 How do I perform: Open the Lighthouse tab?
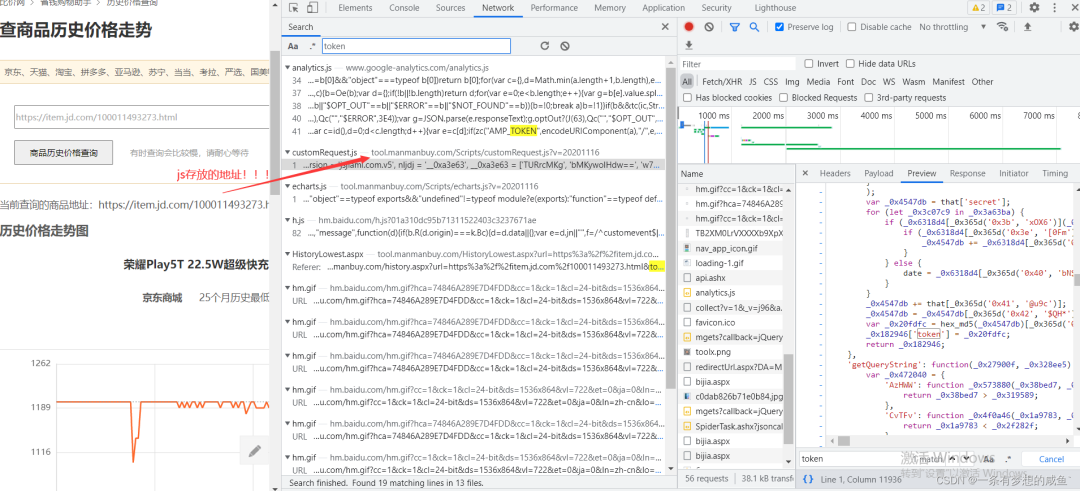click(x=775, y=8)
